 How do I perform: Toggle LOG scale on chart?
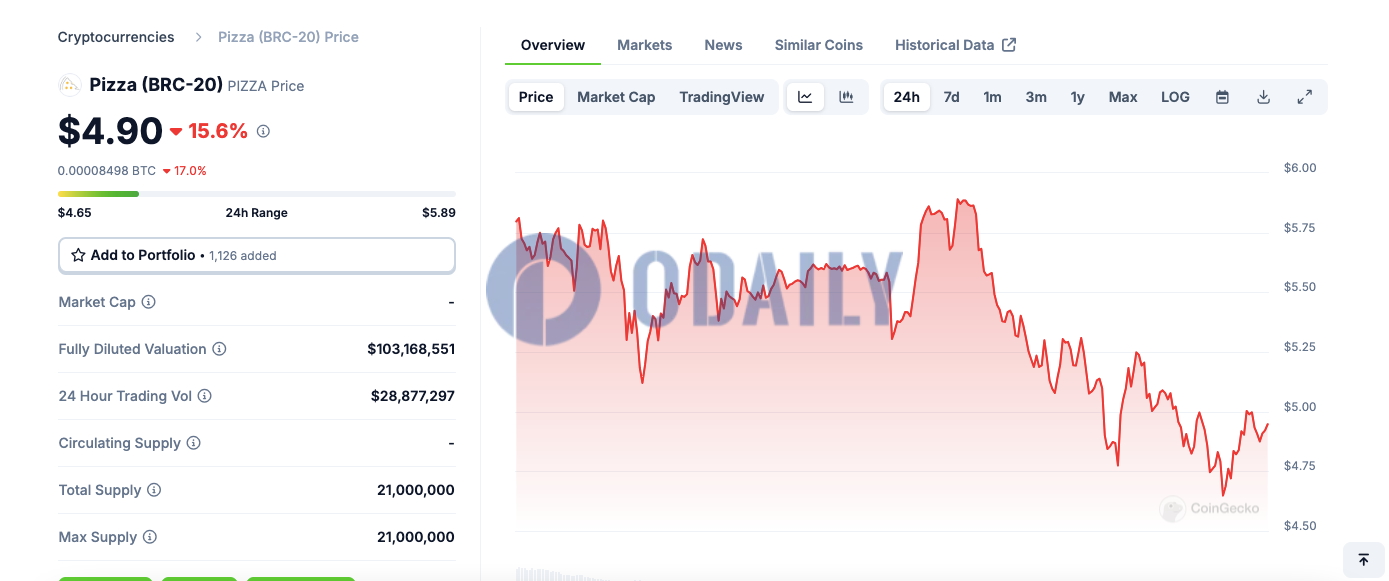tap(1175, 97)
